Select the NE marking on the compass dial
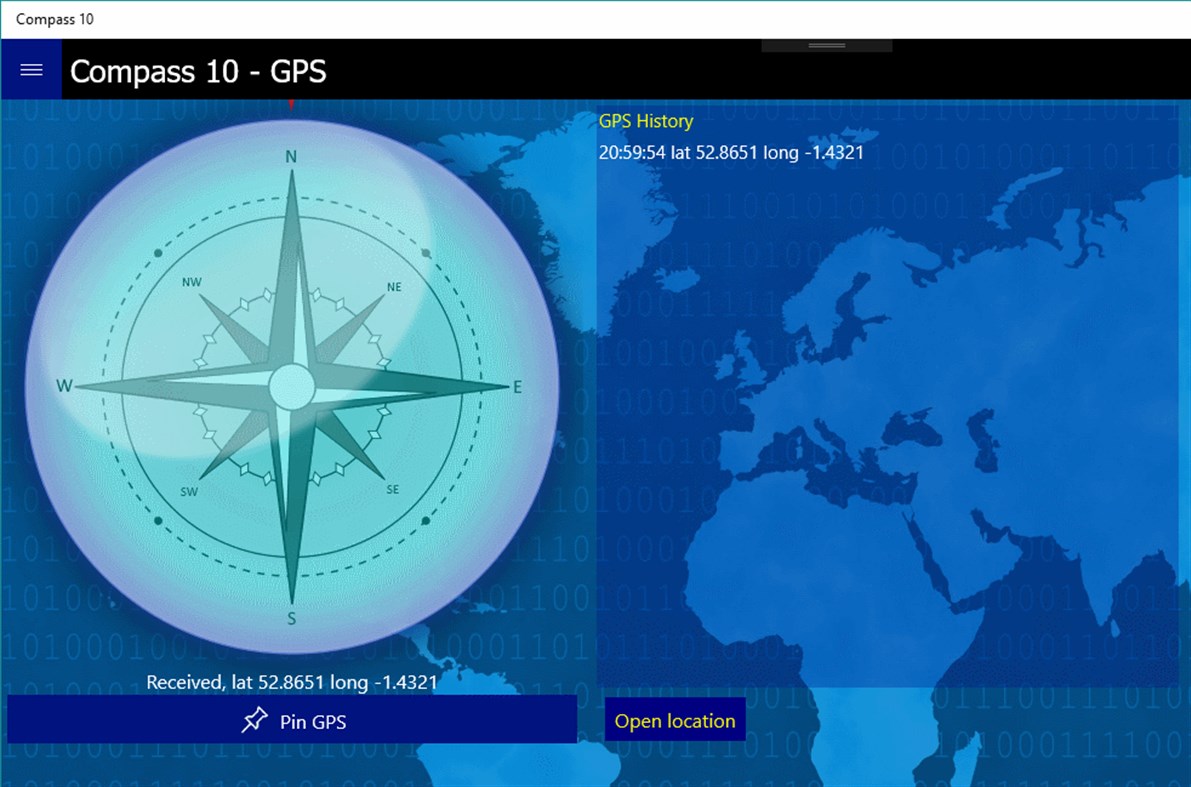The width and height of the screenshot is (1191, 787). (x=392, y=287)
